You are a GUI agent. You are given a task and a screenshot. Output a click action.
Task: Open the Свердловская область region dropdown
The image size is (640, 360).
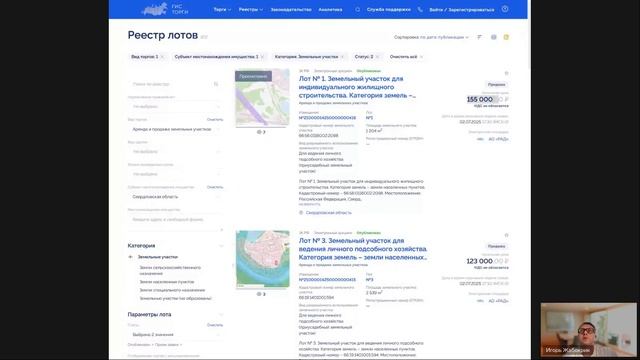[x=176, y=197]
